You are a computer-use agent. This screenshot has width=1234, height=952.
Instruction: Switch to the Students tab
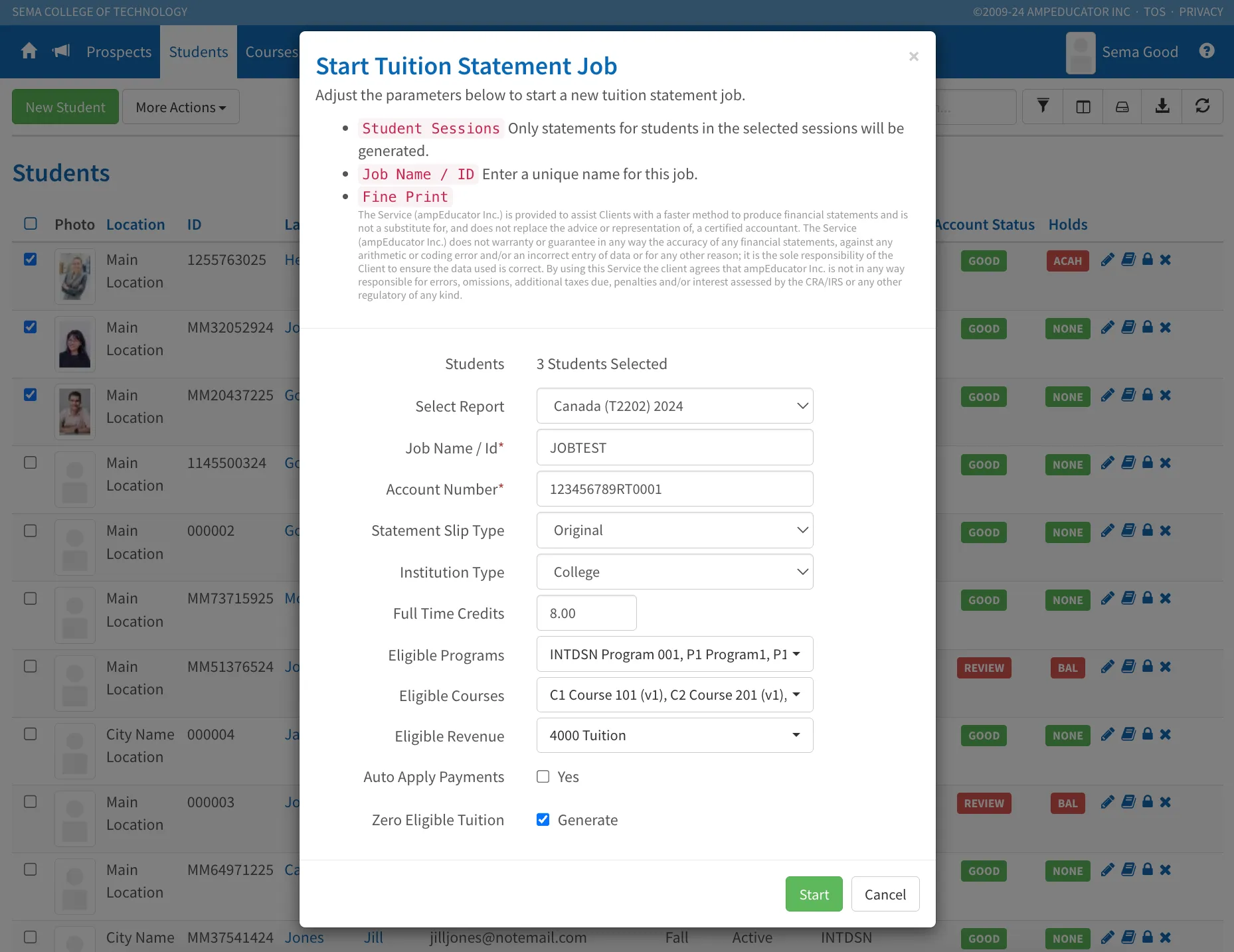(198, 52)
